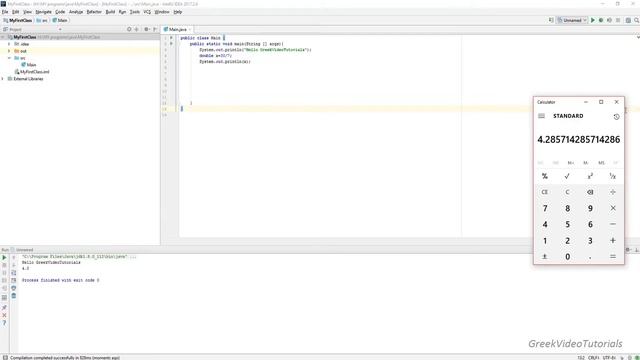
Task: Start debugging with the bug icon
Action: 601,20
